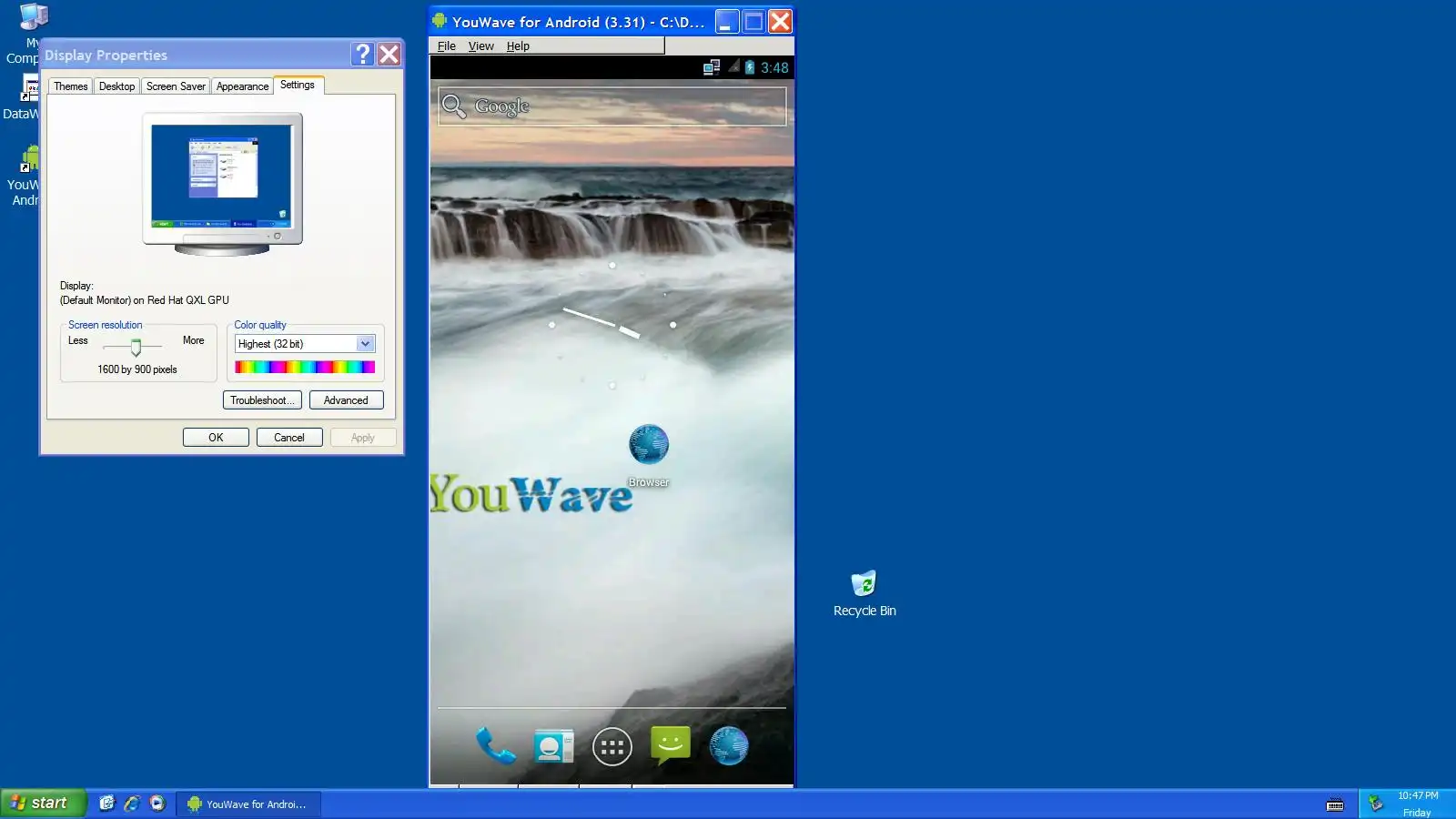Launch Internet Explorer from quick launch

point(132,804)
